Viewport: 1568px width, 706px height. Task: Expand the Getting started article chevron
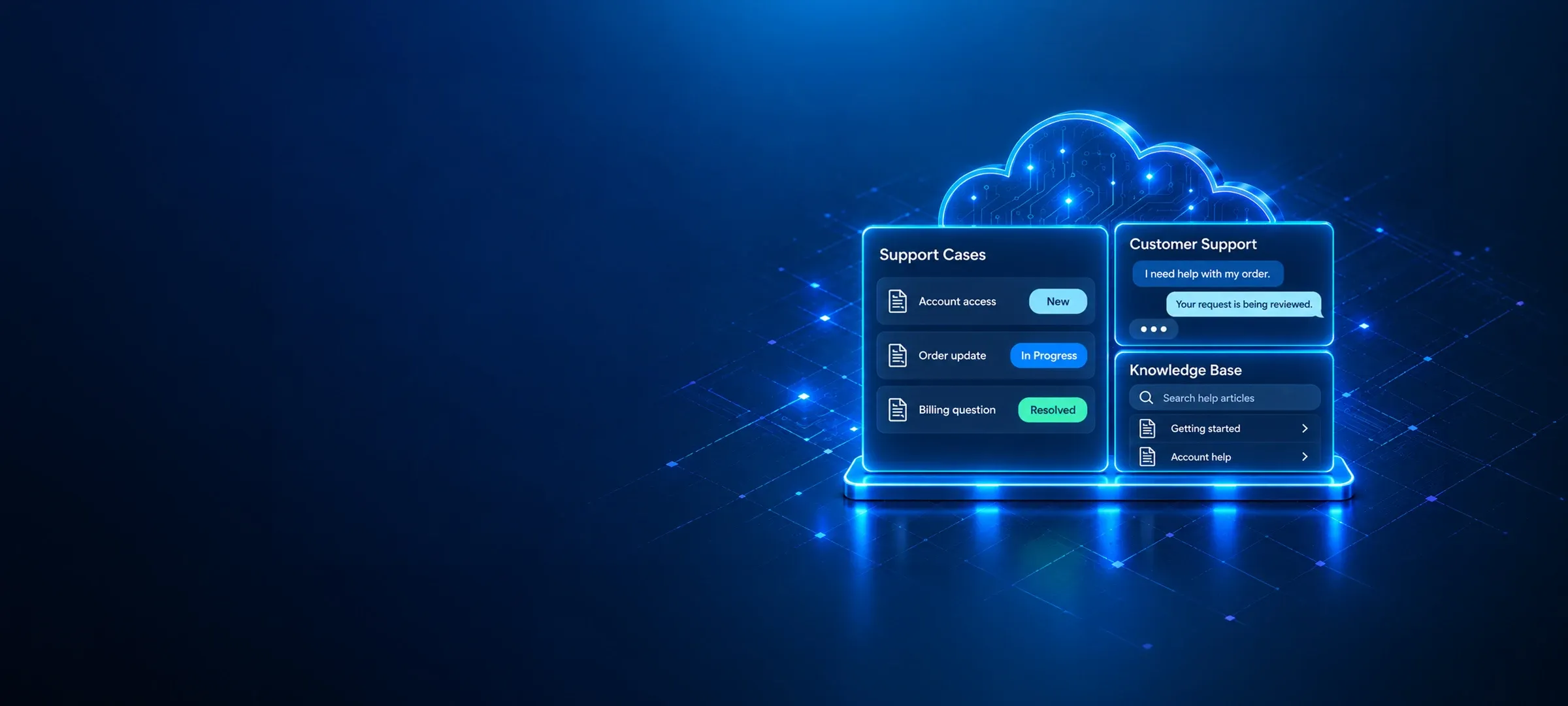click(1305, 428)
